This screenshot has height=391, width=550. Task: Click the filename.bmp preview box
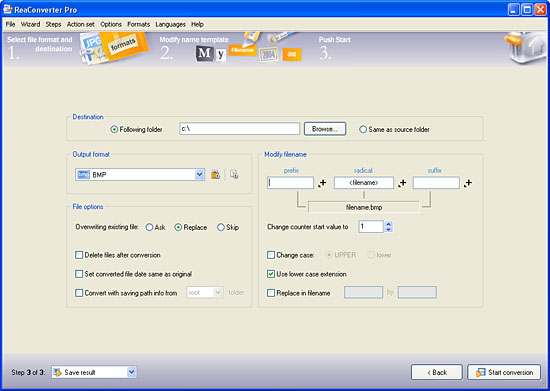tap(364, 207)
